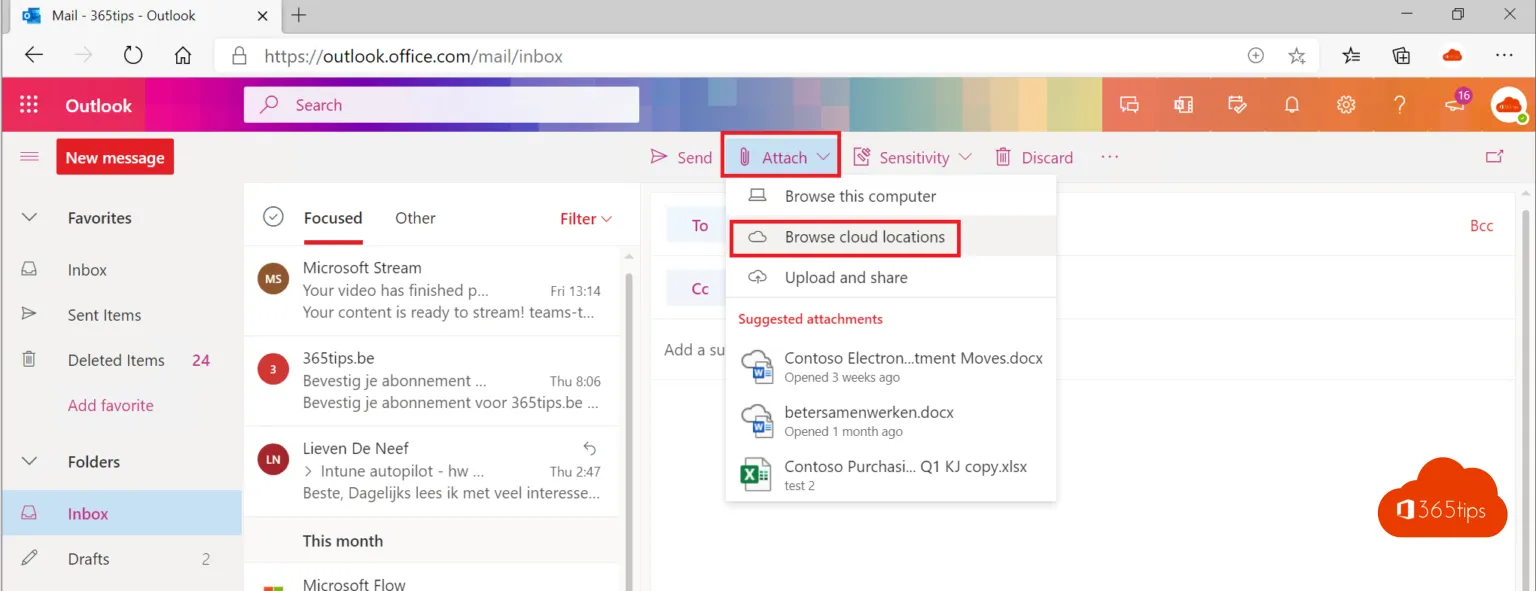Screen dimensions: 1536x591
Task: Click Add favorite link
Action: click(x=111, y=405)
